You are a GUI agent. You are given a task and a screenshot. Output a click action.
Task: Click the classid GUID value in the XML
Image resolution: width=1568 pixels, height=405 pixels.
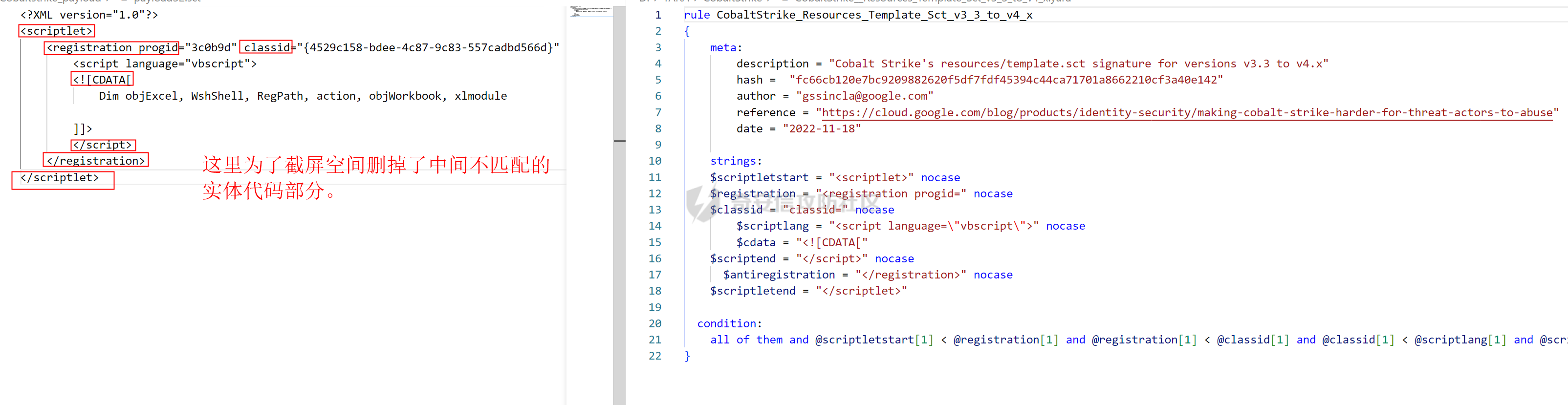428,47
